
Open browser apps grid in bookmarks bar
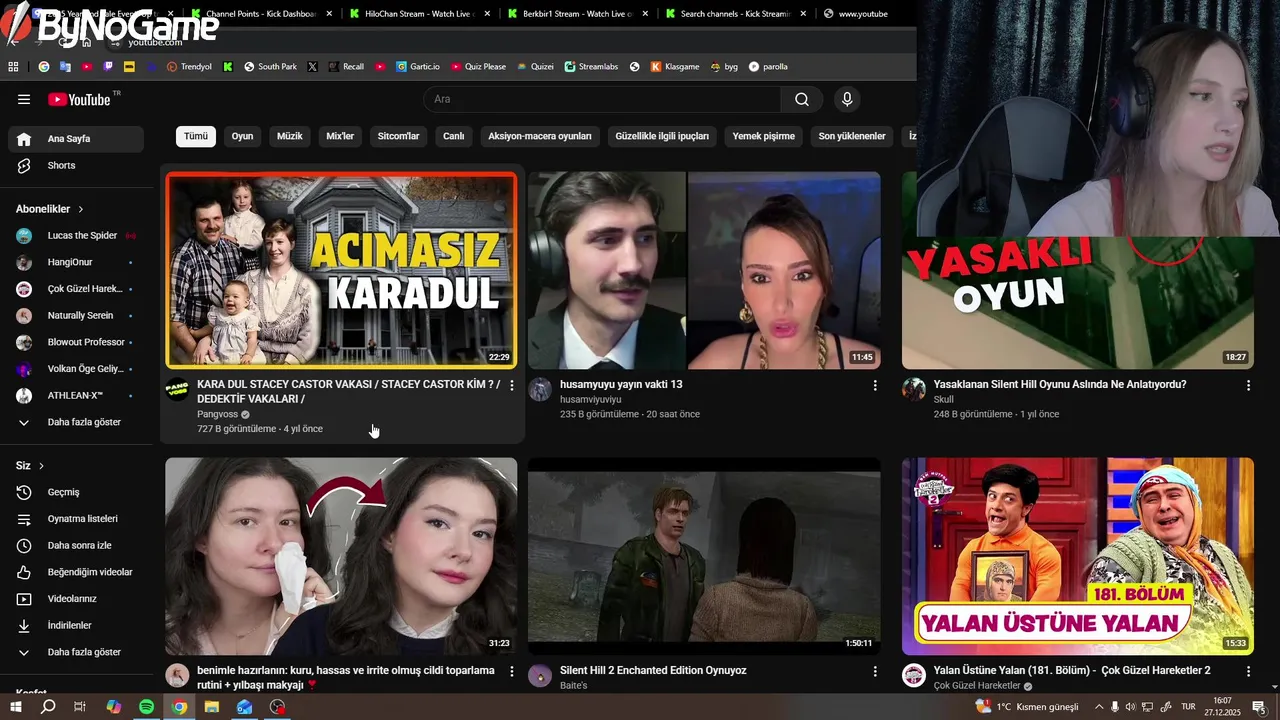point(13,67)
